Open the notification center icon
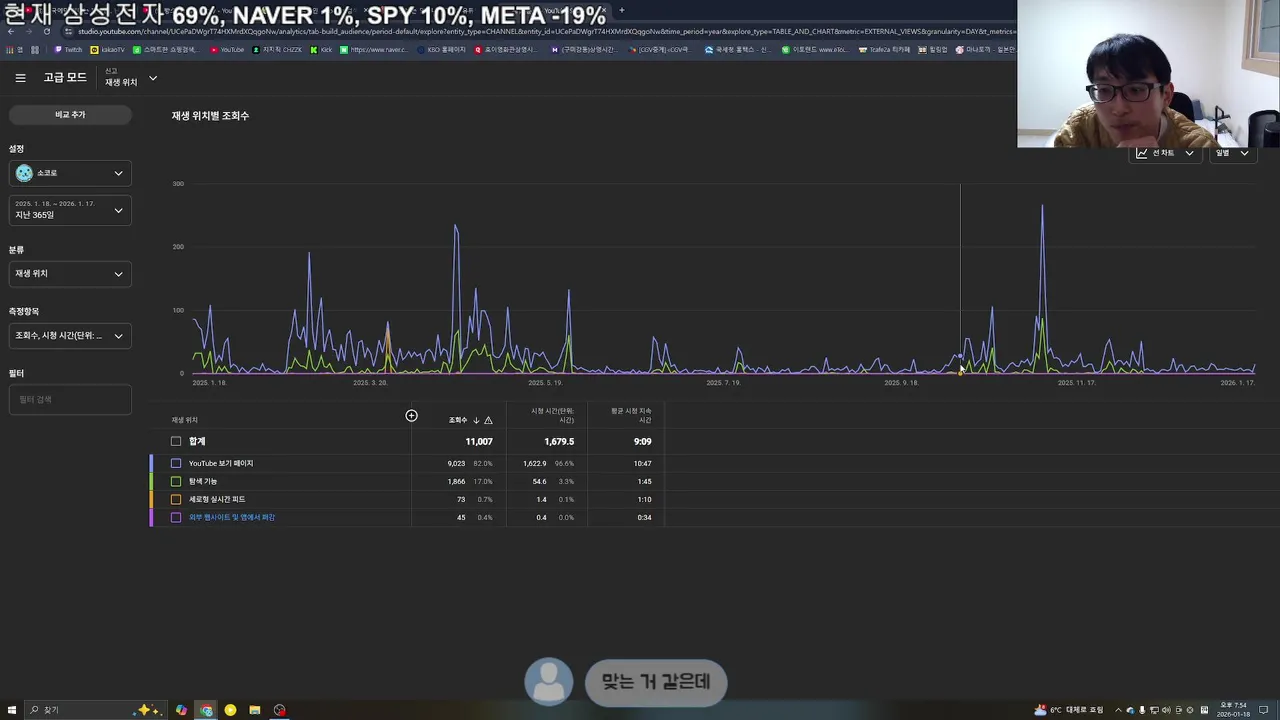Screen dimensions: 1280x720 click(1263, 710)
